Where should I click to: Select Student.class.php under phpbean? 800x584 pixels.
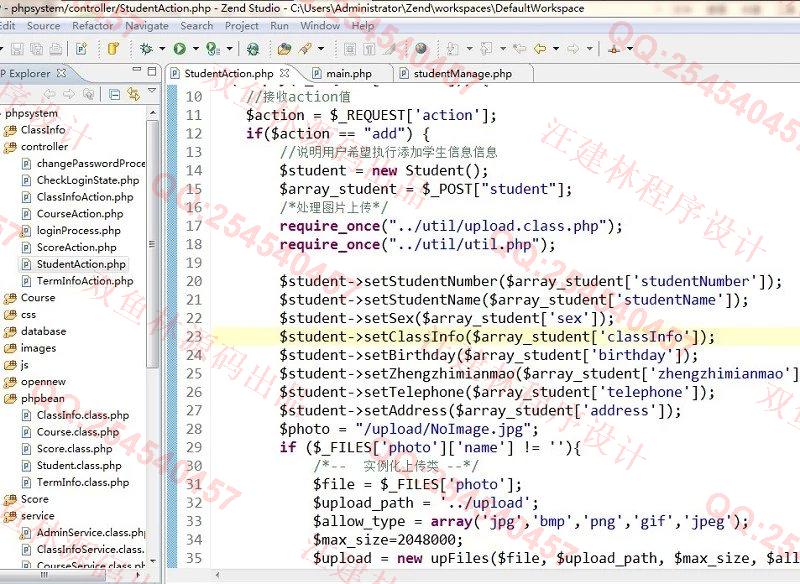79,466
